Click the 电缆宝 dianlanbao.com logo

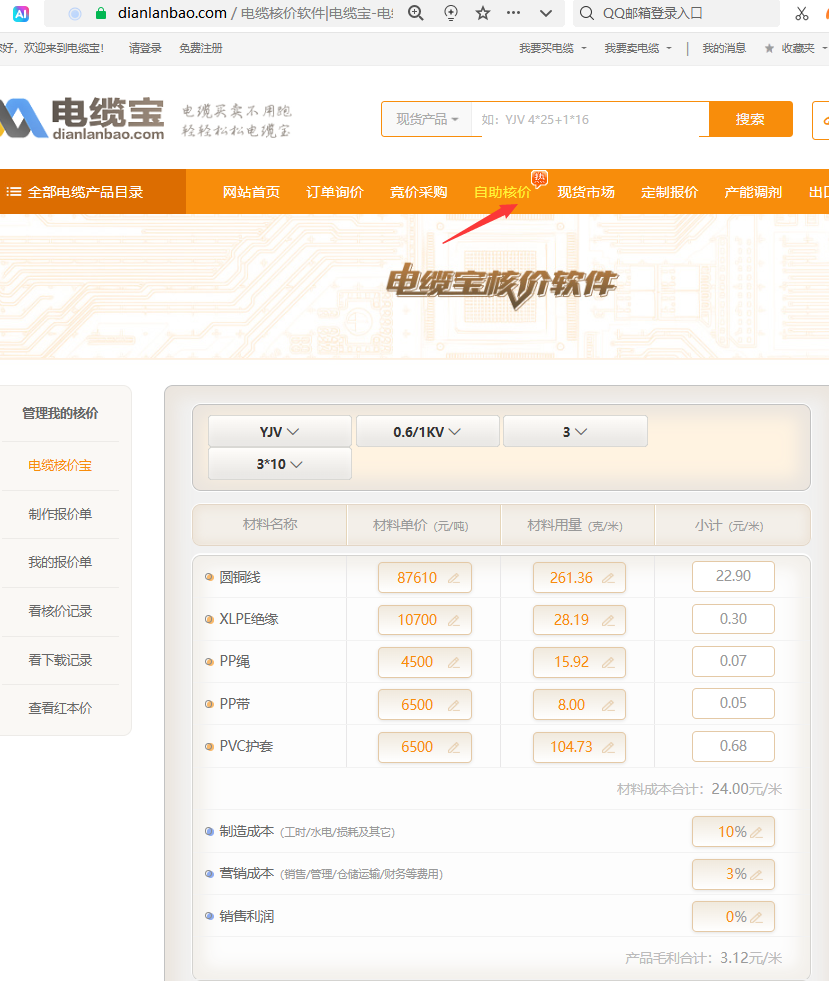(82, 118)
